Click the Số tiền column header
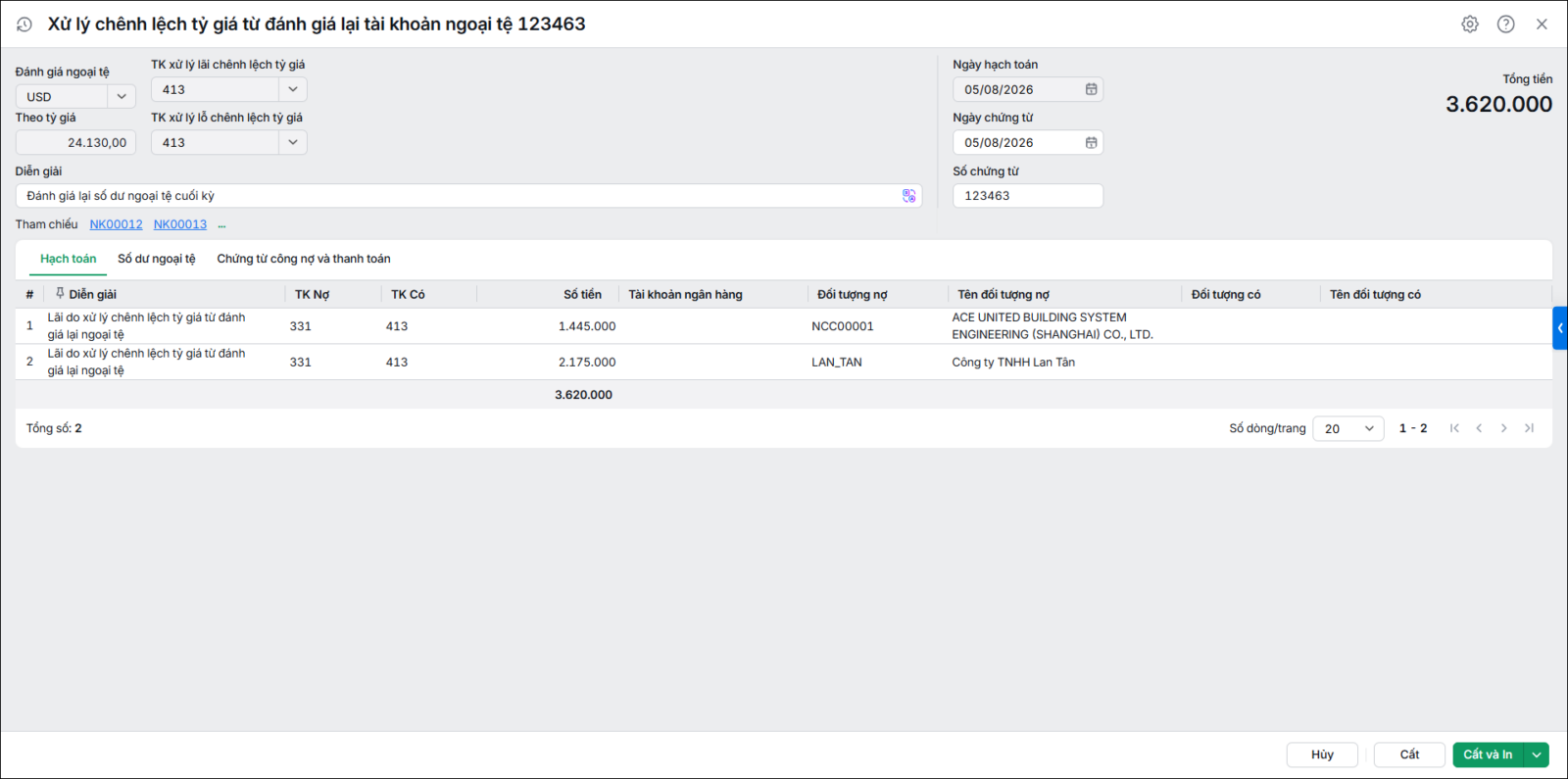 click(x=582, y=294)
